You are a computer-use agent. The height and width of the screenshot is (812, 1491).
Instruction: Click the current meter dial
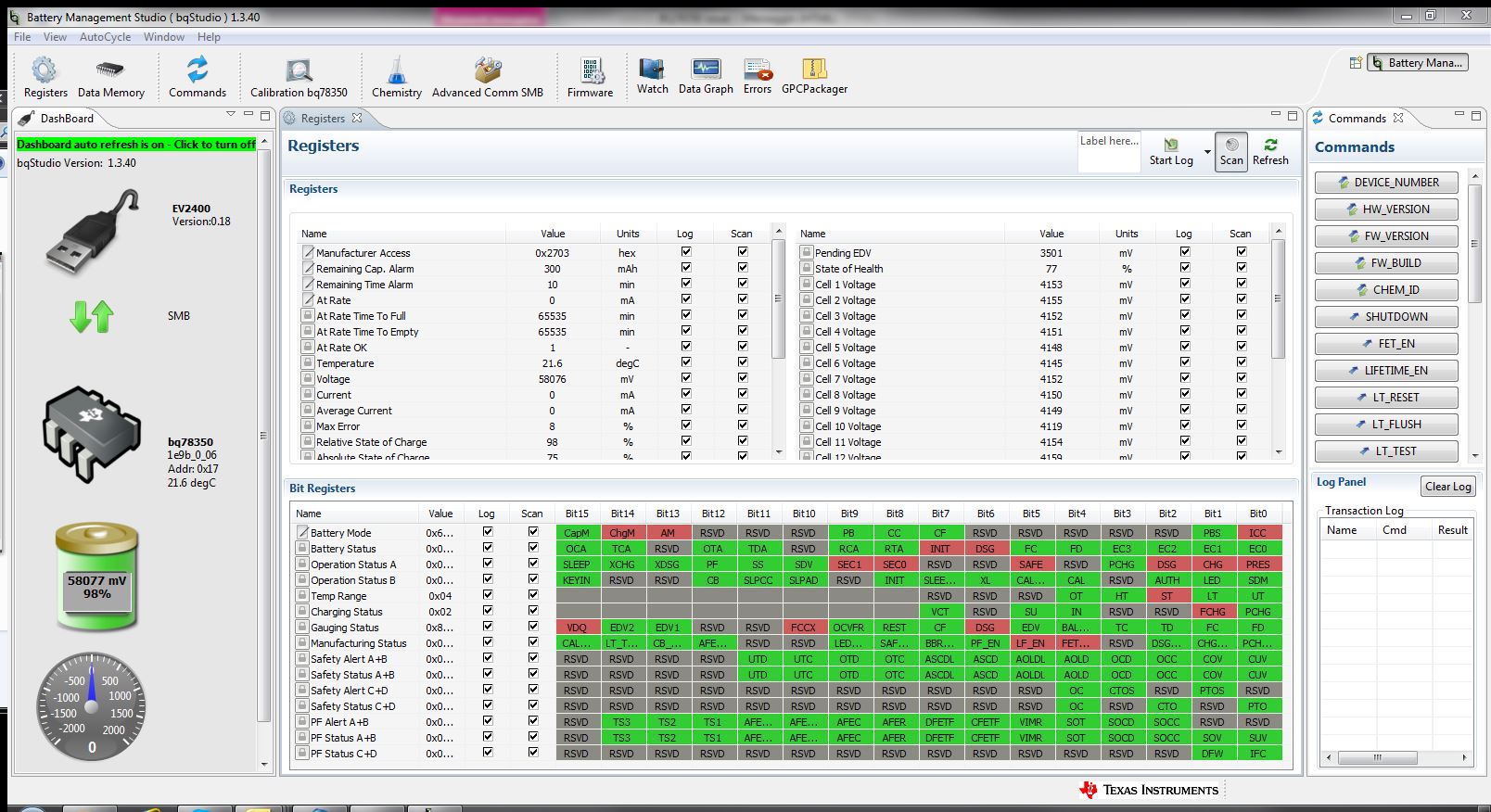point(91,706)
